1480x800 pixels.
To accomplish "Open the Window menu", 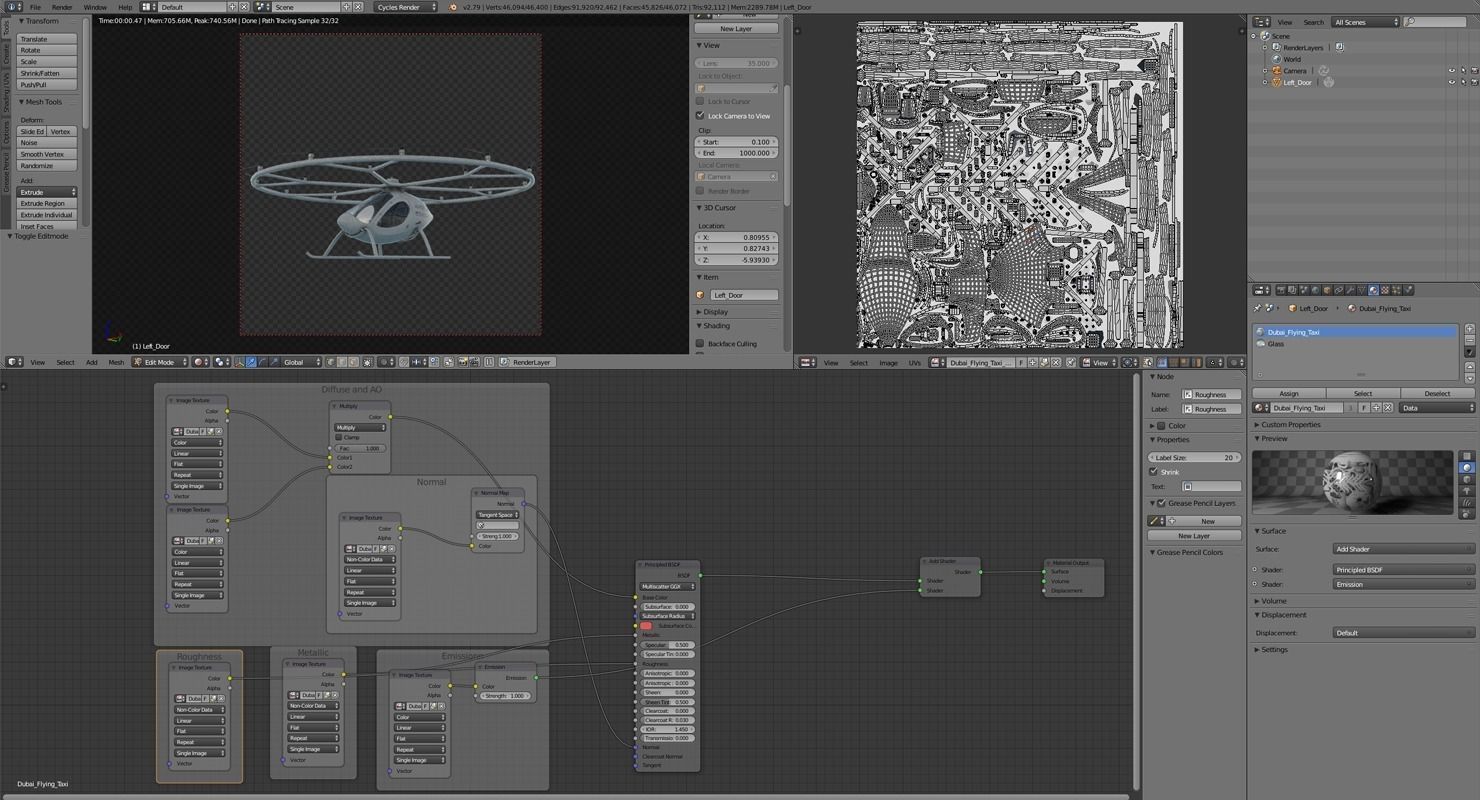I will coord(95,7).
